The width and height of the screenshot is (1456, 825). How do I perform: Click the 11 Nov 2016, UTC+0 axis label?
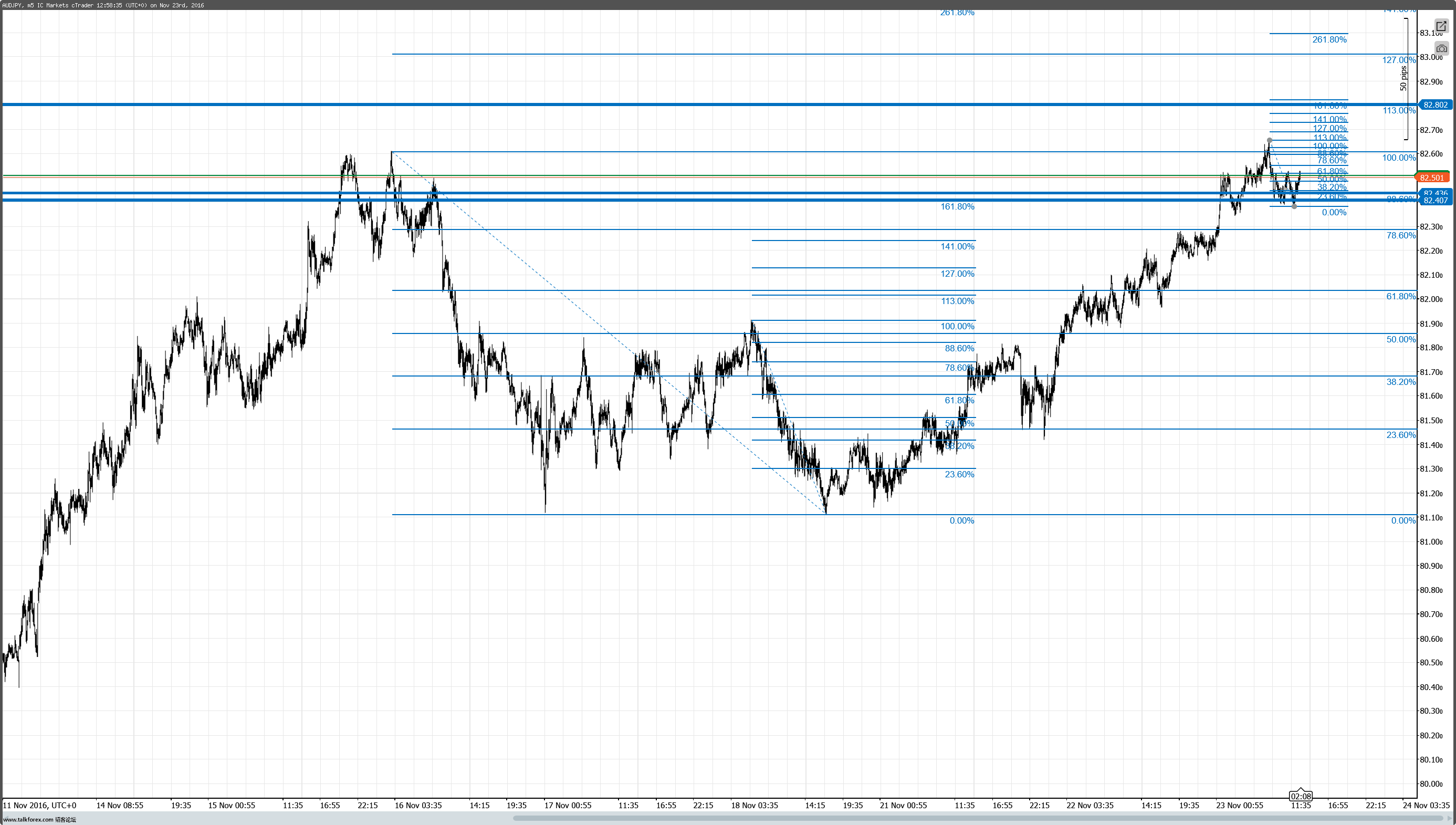tap(40, 805)
